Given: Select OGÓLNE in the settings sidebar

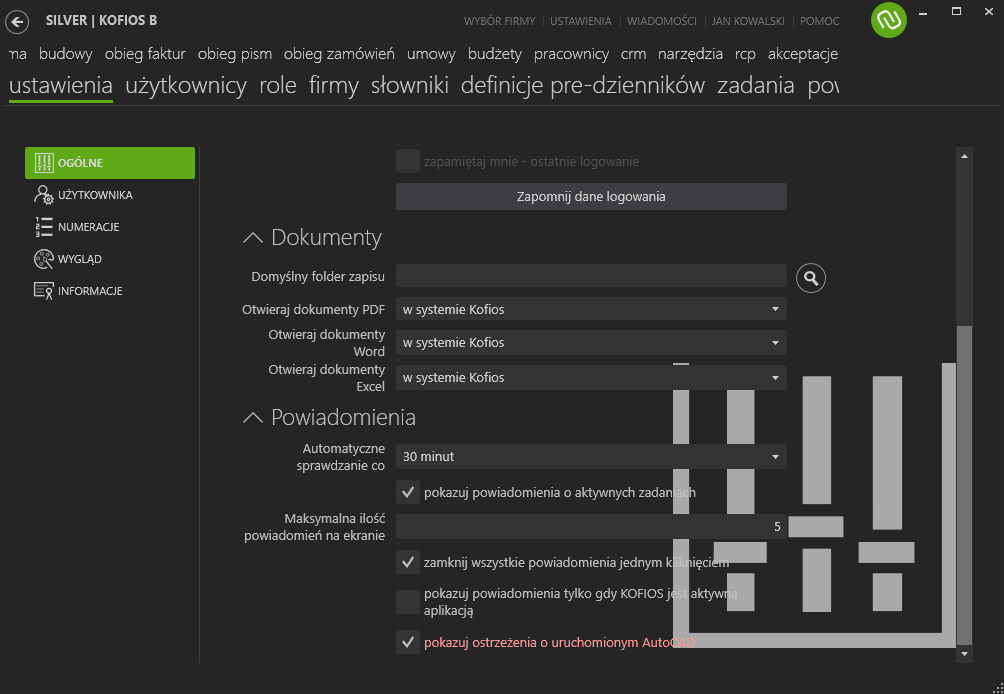Looking at the screenshot, I should point(110,163).
